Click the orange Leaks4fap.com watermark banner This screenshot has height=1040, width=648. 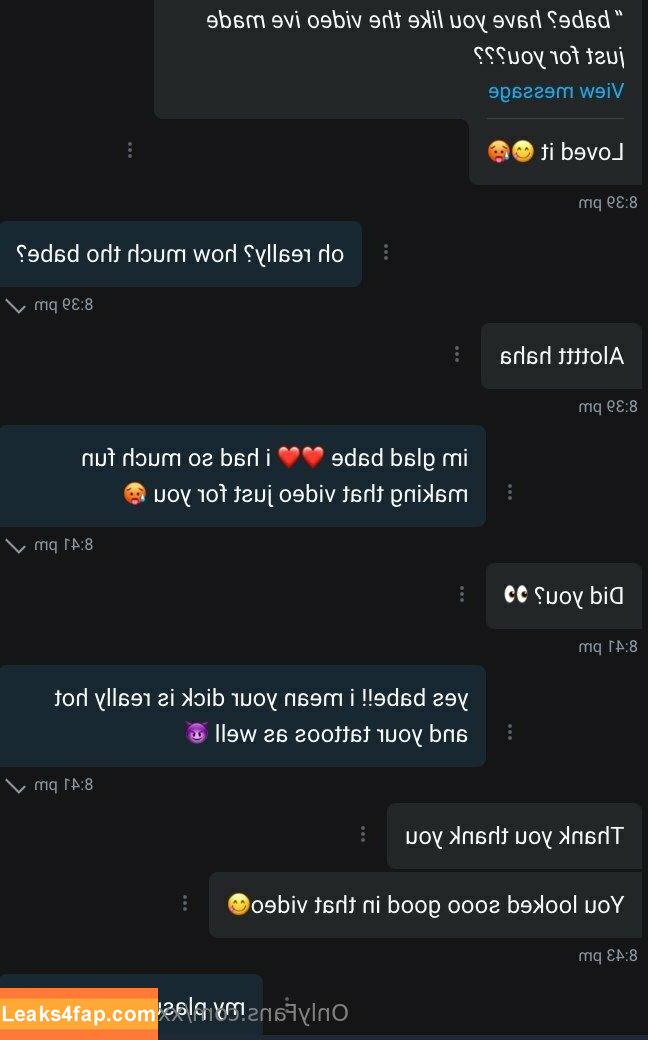(79, 1013)
